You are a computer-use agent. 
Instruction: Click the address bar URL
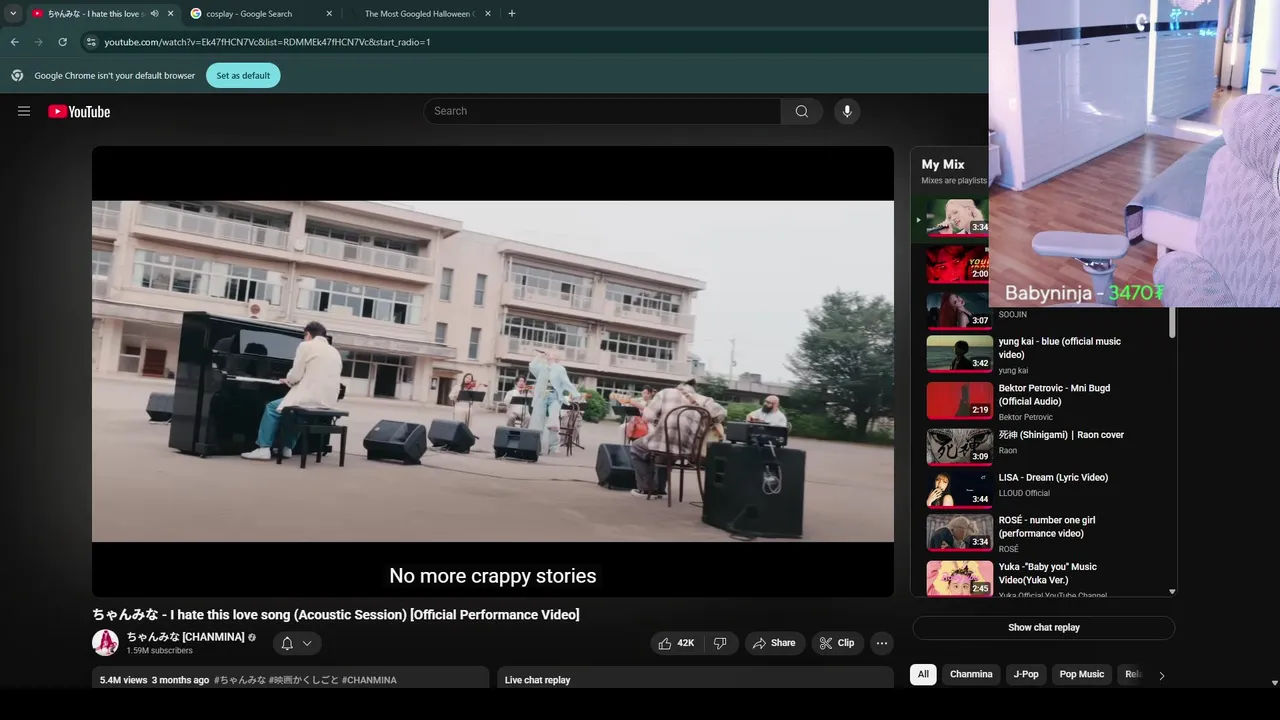click(268, 42)
